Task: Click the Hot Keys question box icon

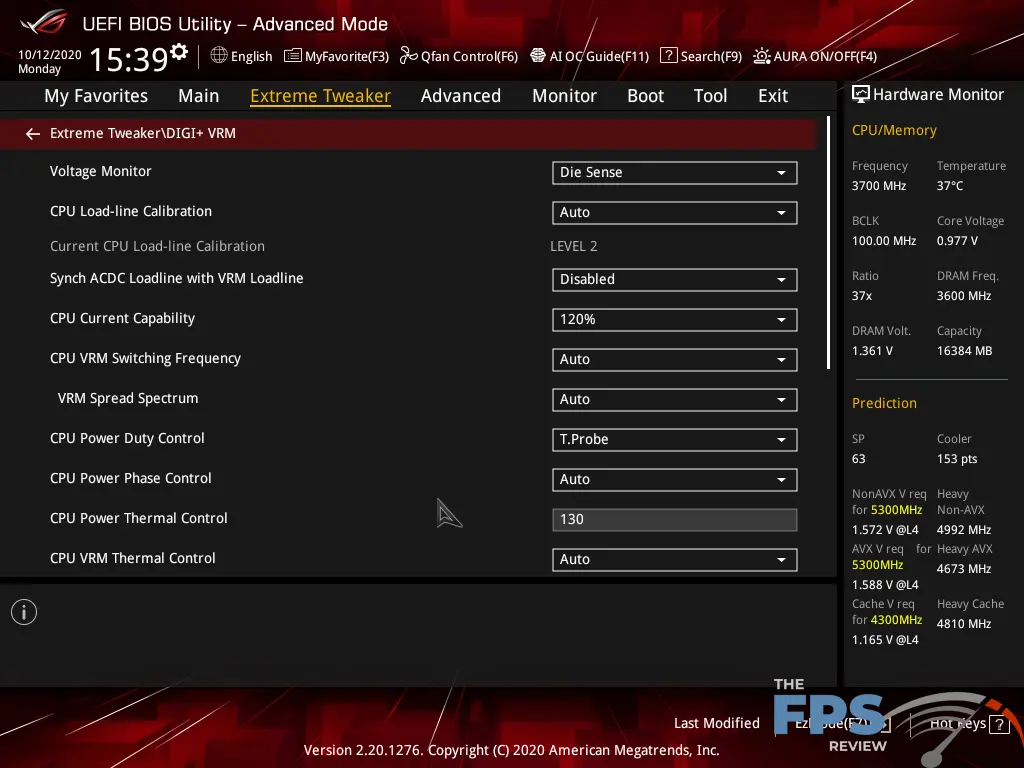Action: click(999, 724)
